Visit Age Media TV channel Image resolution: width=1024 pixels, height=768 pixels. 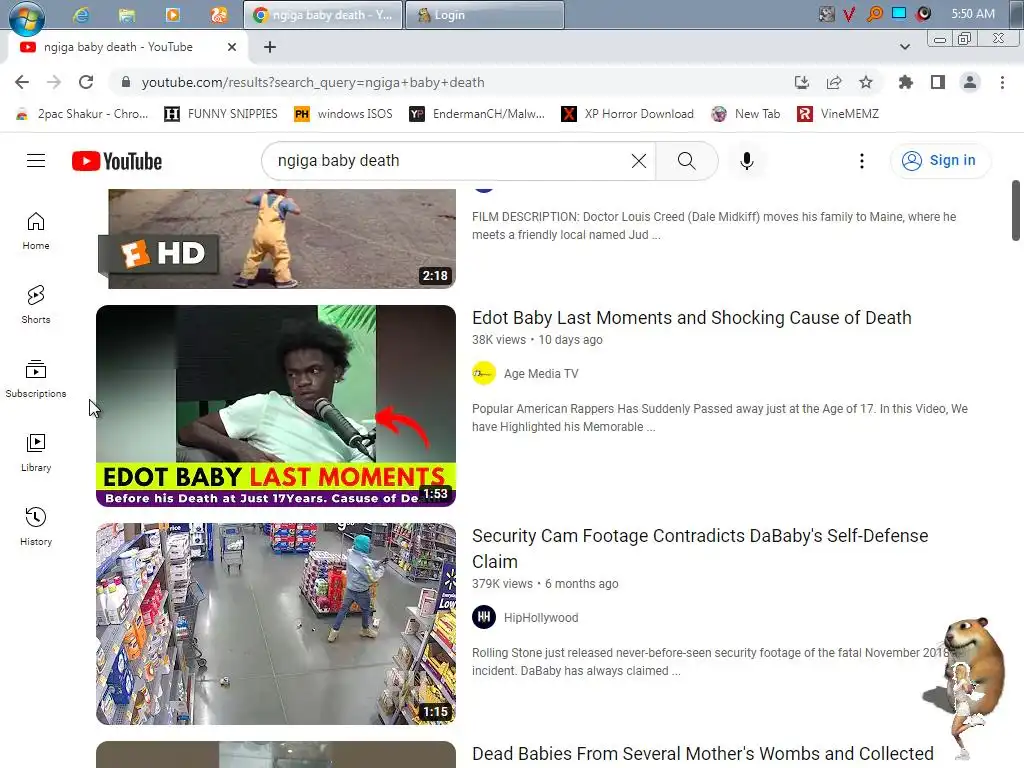coord(541,374)
